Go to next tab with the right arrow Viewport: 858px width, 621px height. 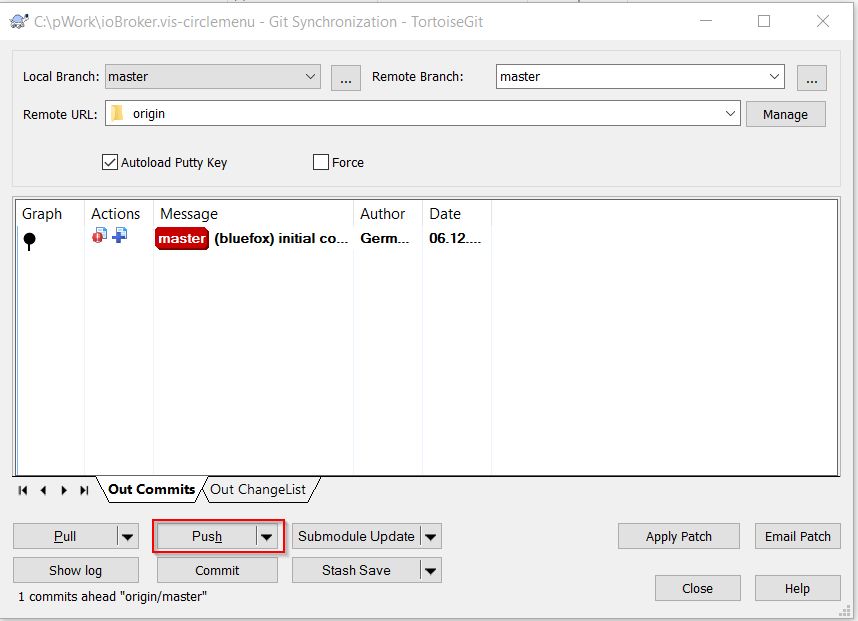[64, 490]
